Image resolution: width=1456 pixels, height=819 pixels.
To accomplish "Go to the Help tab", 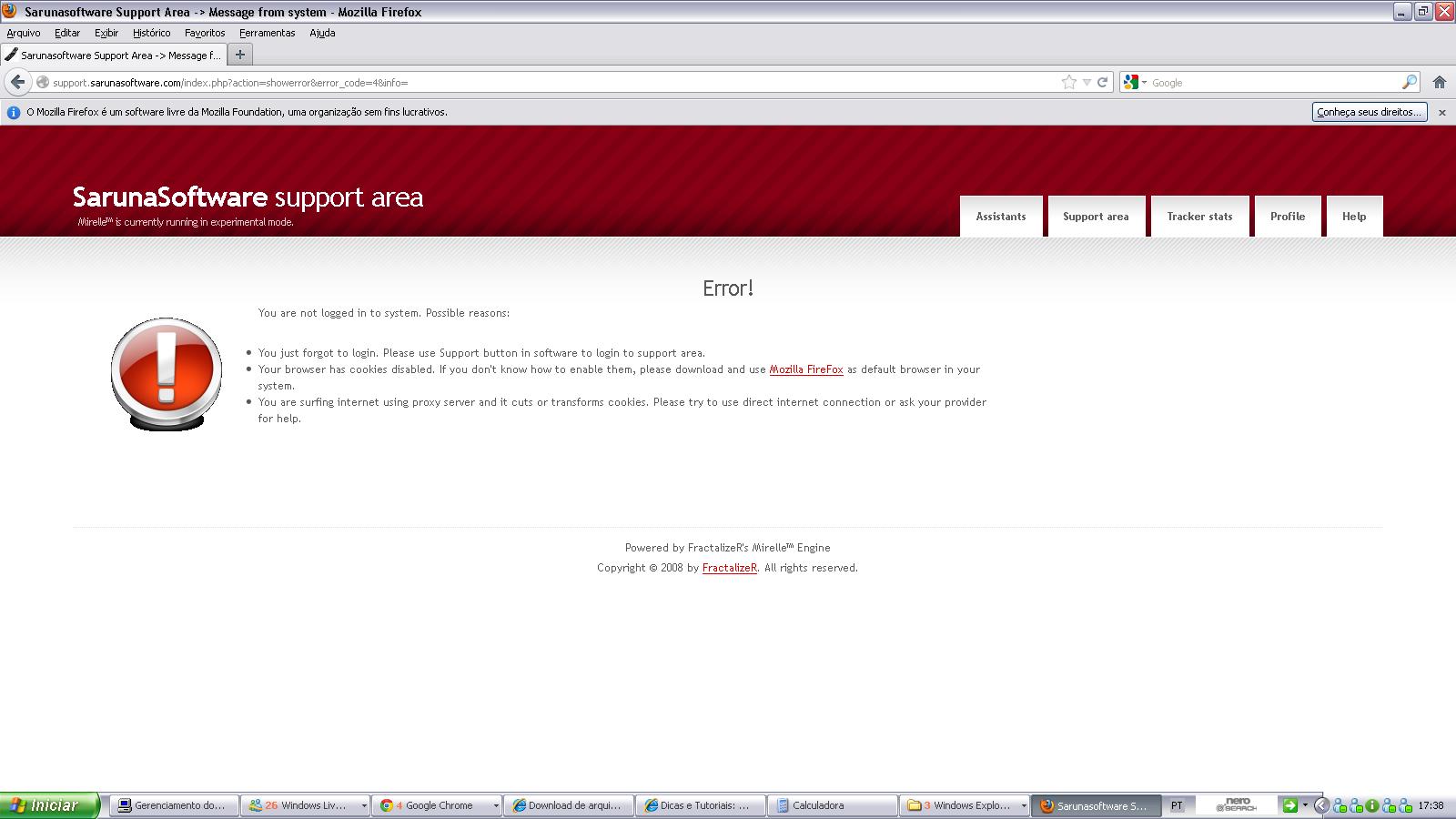I will point(1354,217).
